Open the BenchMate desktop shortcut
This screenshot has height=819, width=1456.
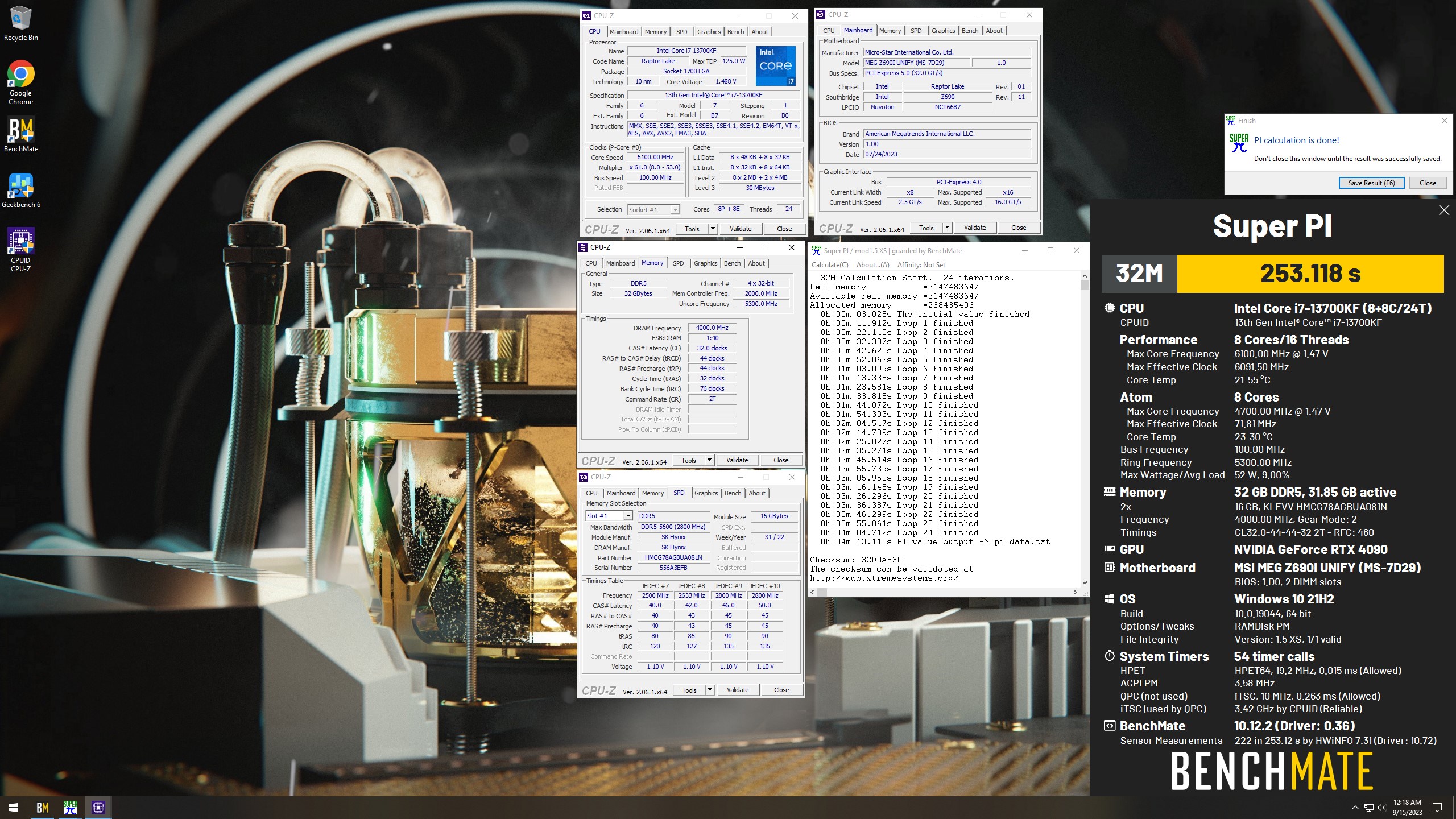tap(20, 134)
